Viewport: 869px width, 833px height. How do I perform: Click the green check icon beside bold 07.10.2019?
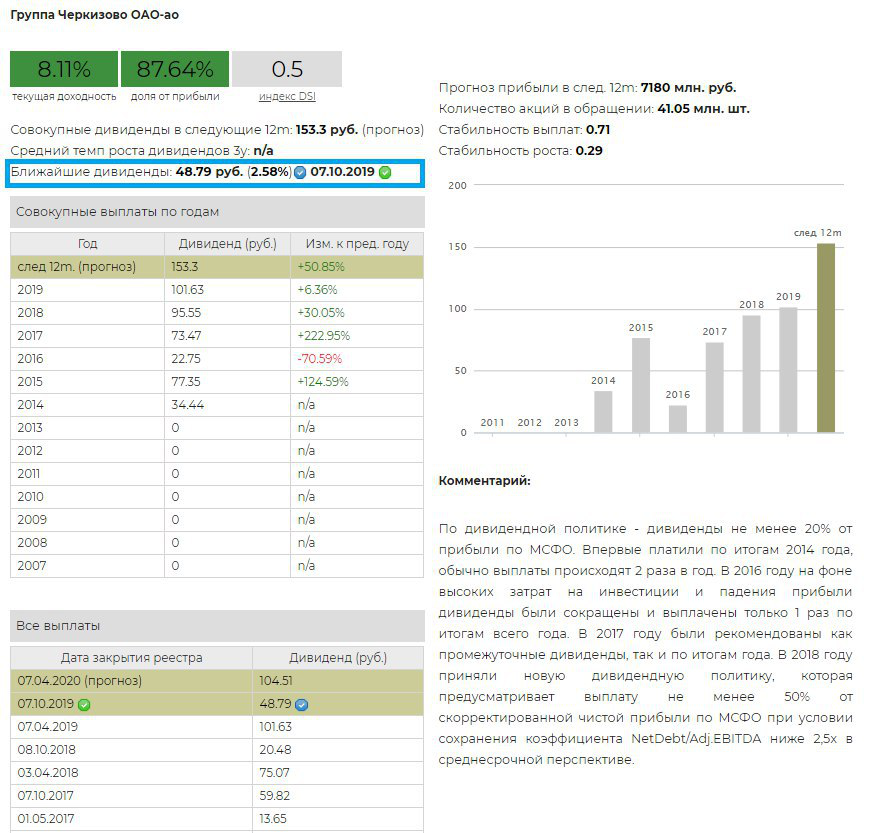coord(385,172)
